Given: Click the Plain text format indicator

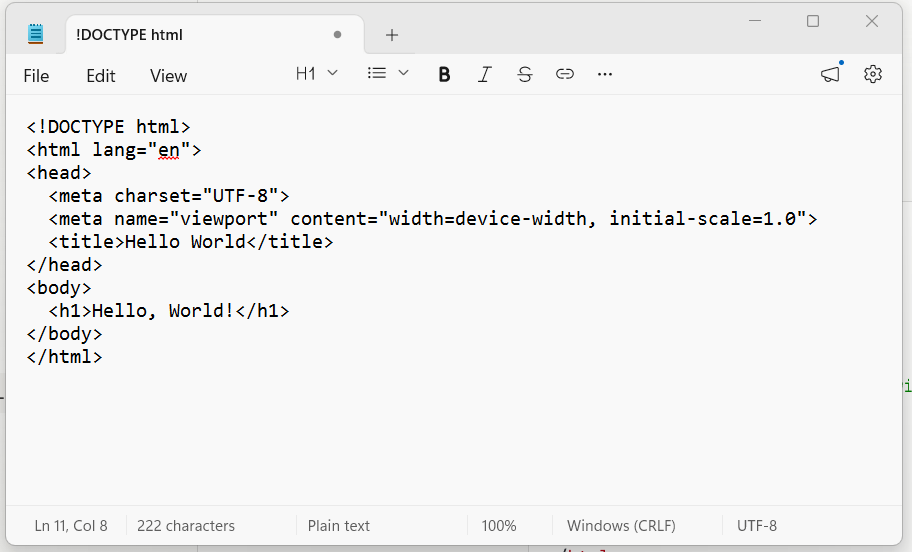Looking at the screenshot, I should click(339, 525).
